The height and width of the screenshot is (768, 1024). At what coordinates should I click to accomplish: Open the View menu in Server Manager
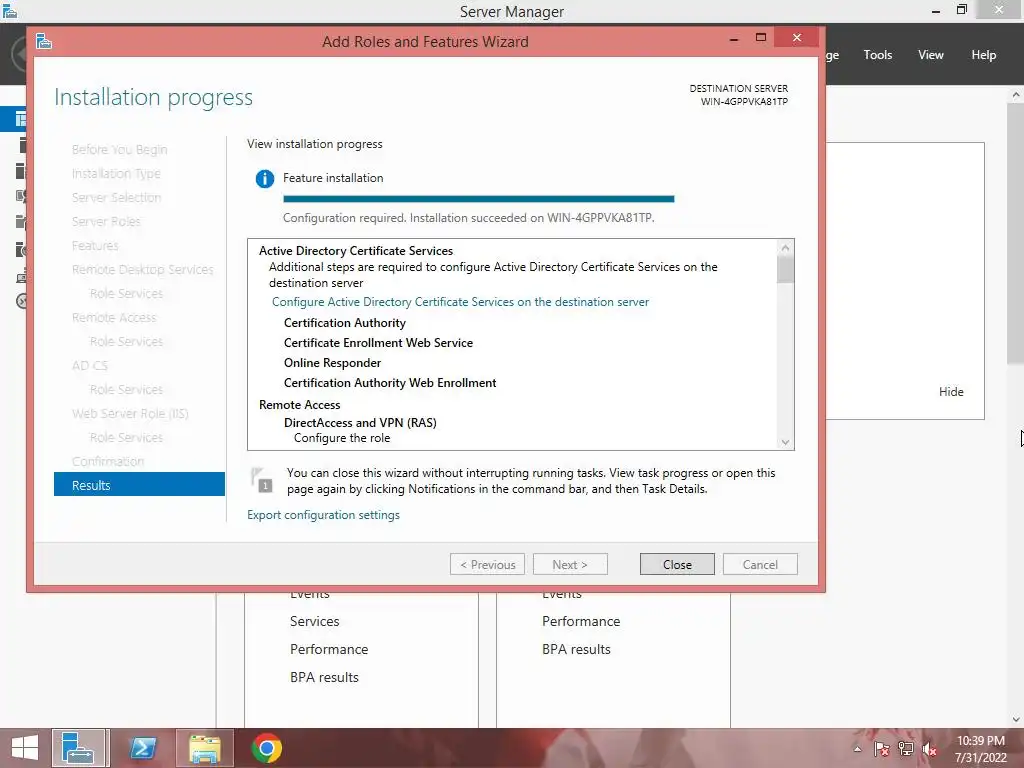[x=930, y=55]
